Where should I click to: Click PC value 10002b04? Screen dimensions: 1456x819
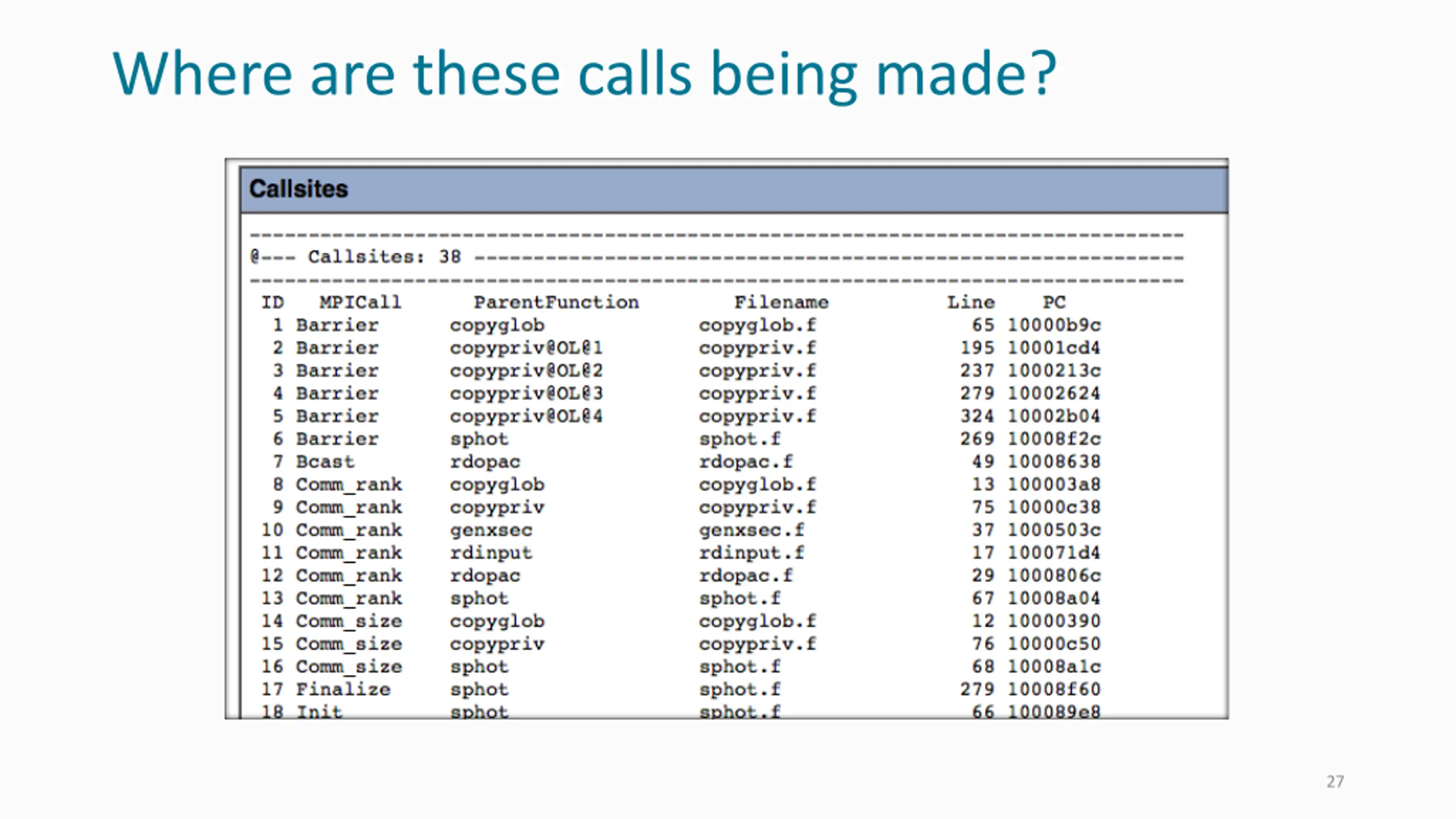click(1054, 416)
